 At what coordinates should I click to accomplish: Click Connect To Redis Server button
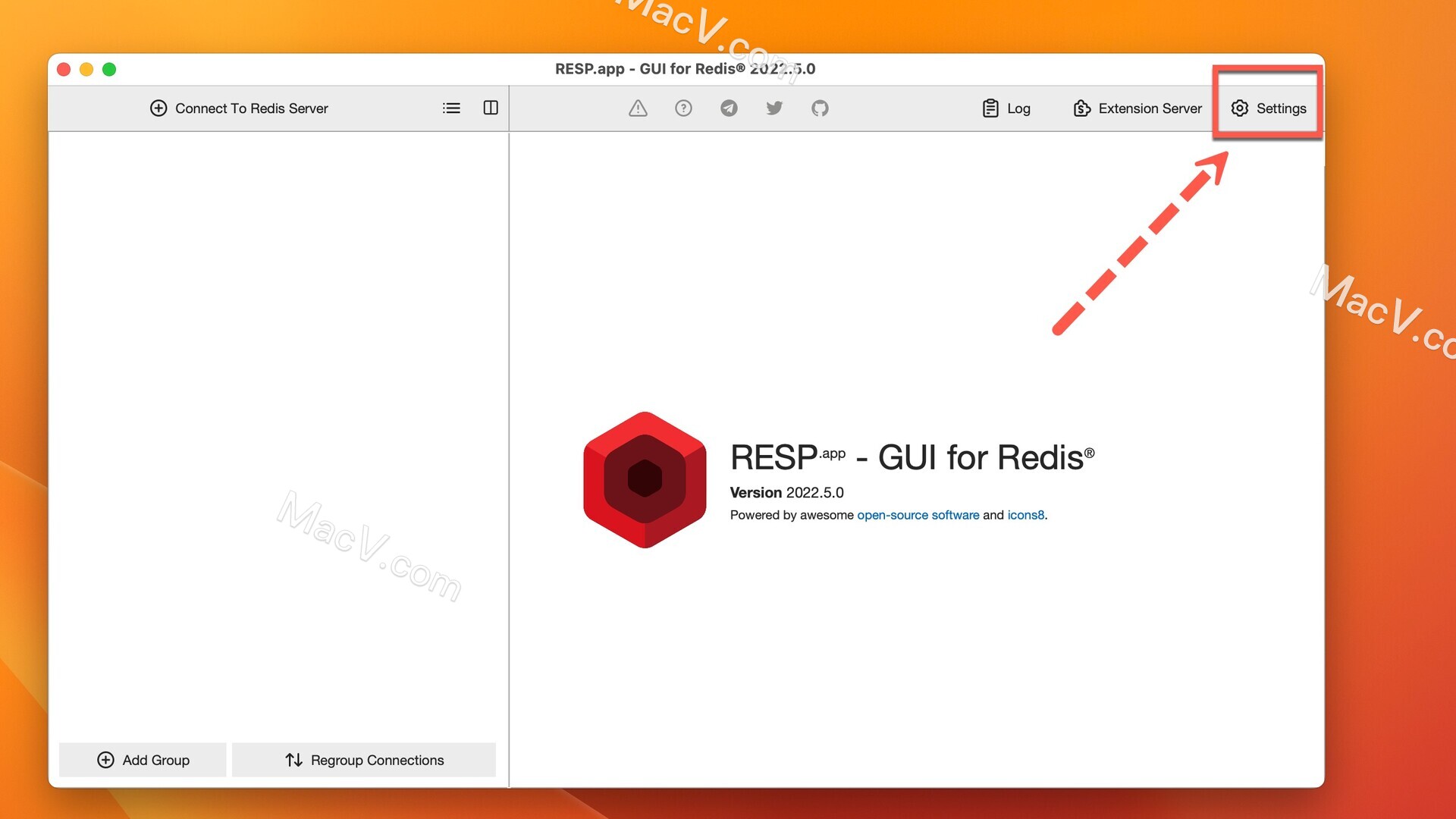252,108
